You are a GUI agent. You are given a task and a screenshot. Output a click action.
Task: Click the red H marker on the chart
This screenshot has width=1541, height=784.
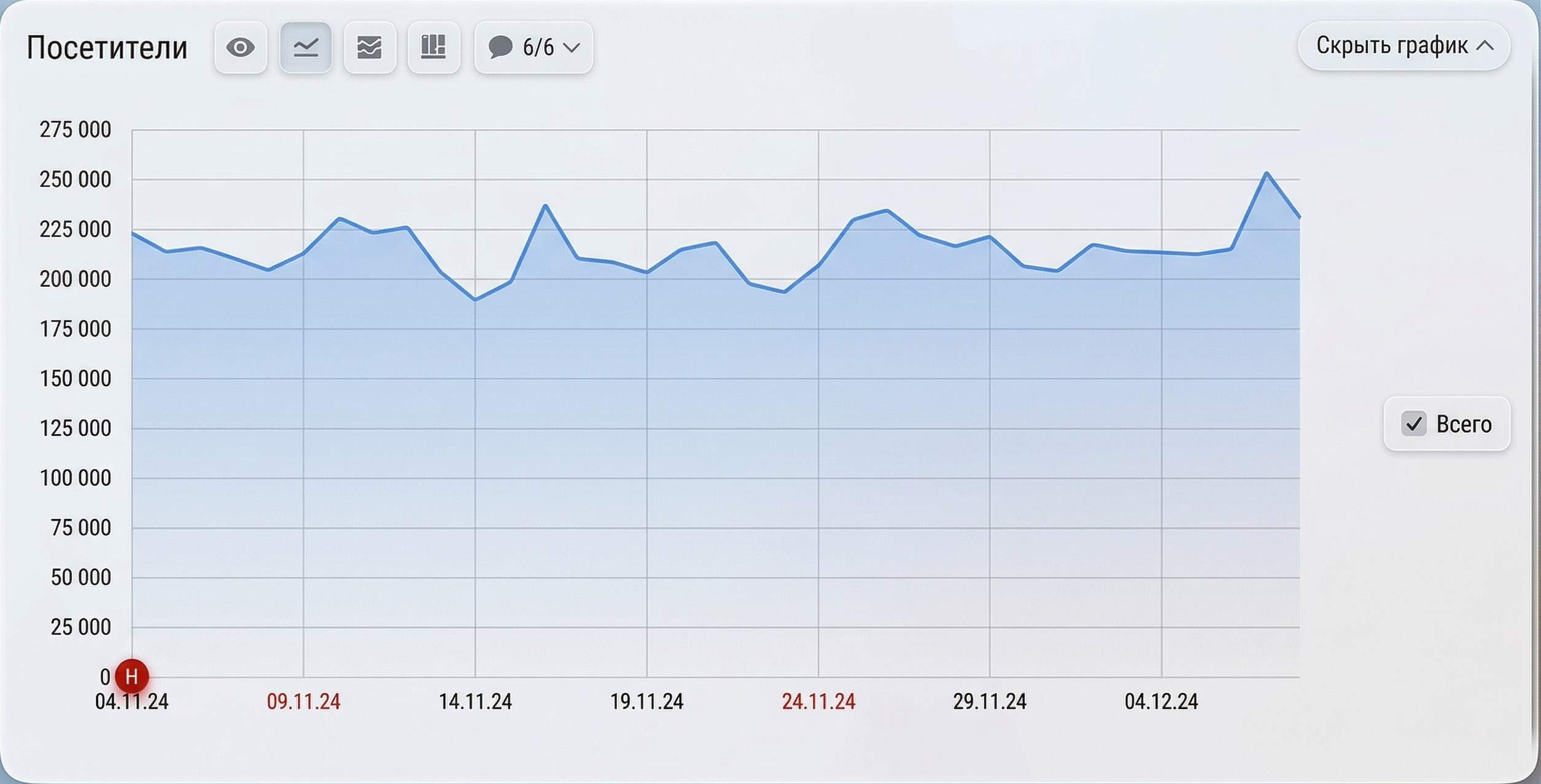131,676
